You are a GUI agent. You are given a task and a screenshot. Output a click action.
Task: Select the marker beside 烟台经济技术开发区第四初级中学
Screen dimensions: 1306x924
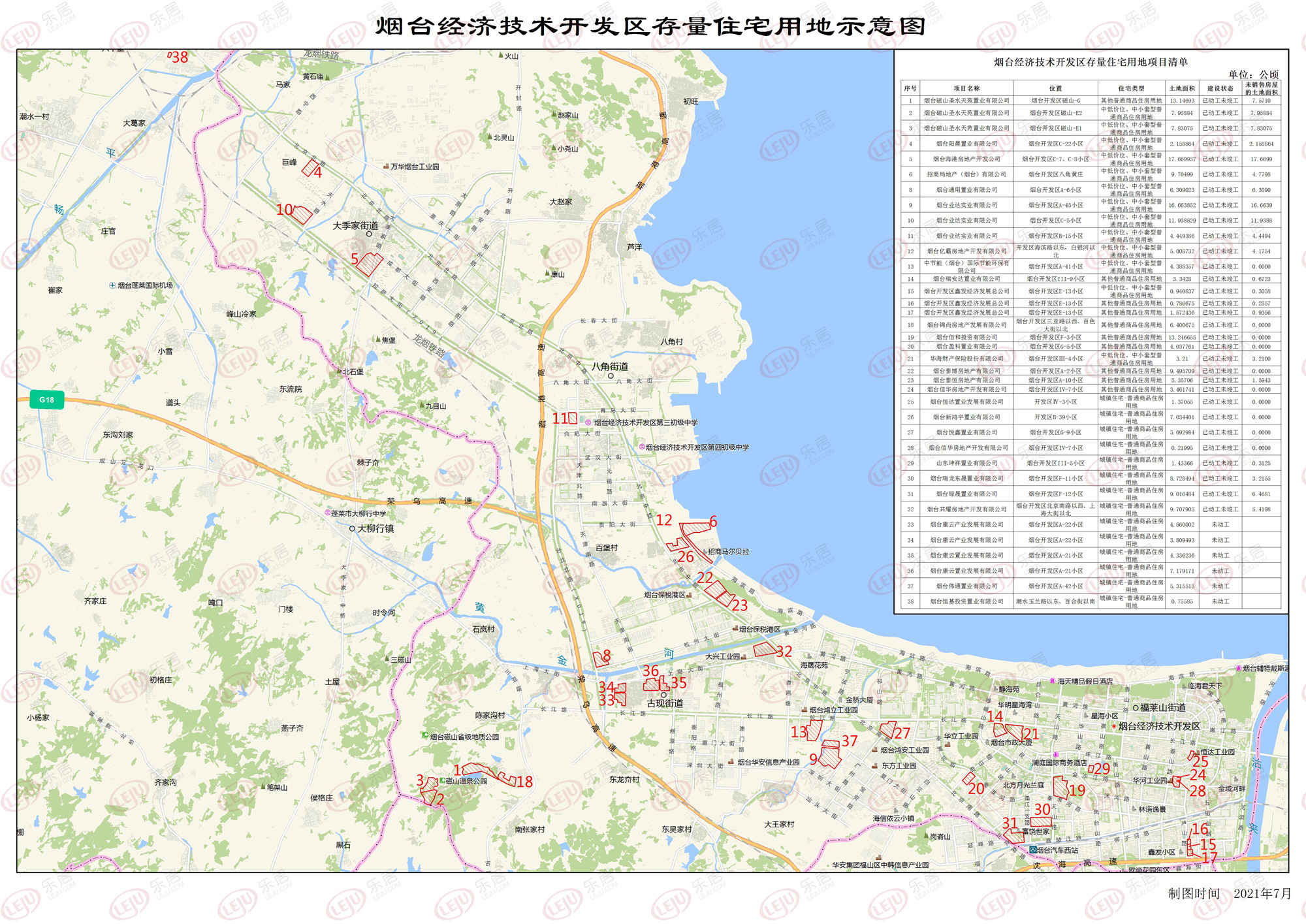point(641,447)
